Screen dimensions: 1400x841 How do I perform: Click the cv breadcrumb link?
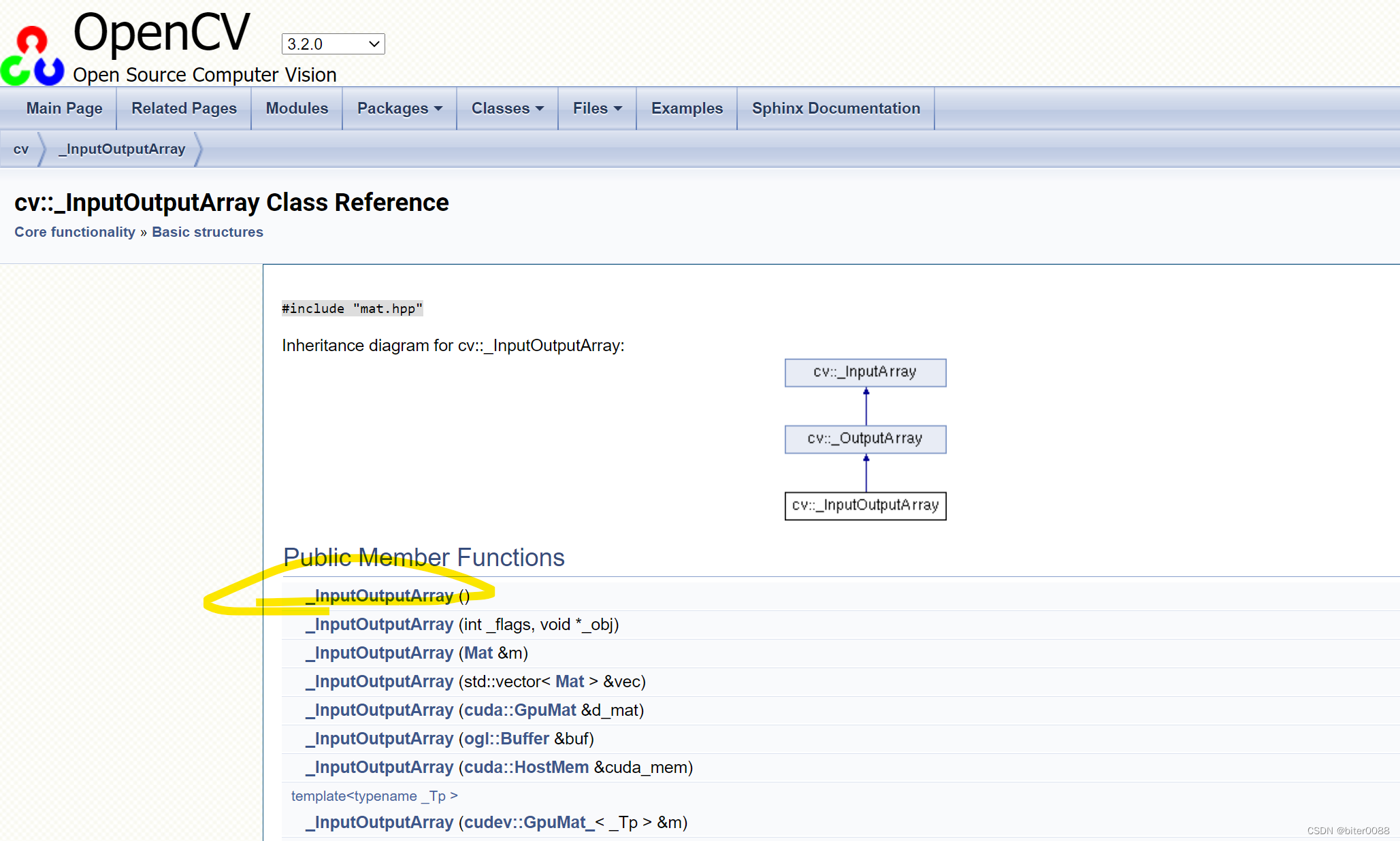(21, 149)
